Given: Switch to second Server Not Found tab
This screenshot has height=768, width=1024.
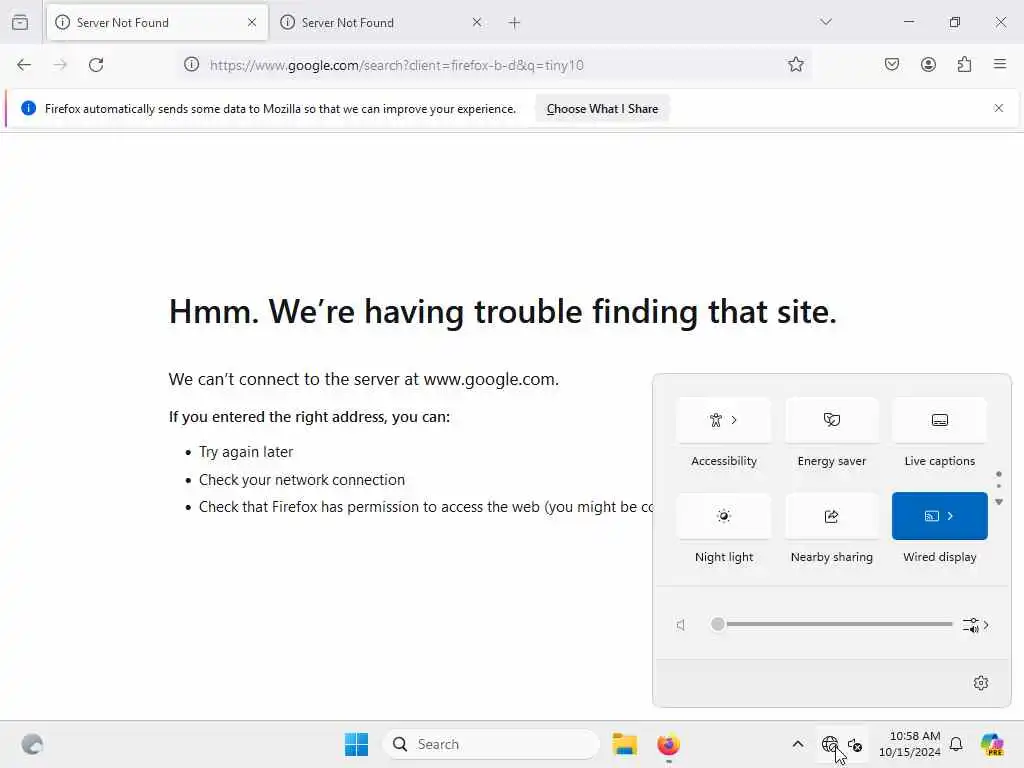Looking at the screenshot, I should [382, 23].
